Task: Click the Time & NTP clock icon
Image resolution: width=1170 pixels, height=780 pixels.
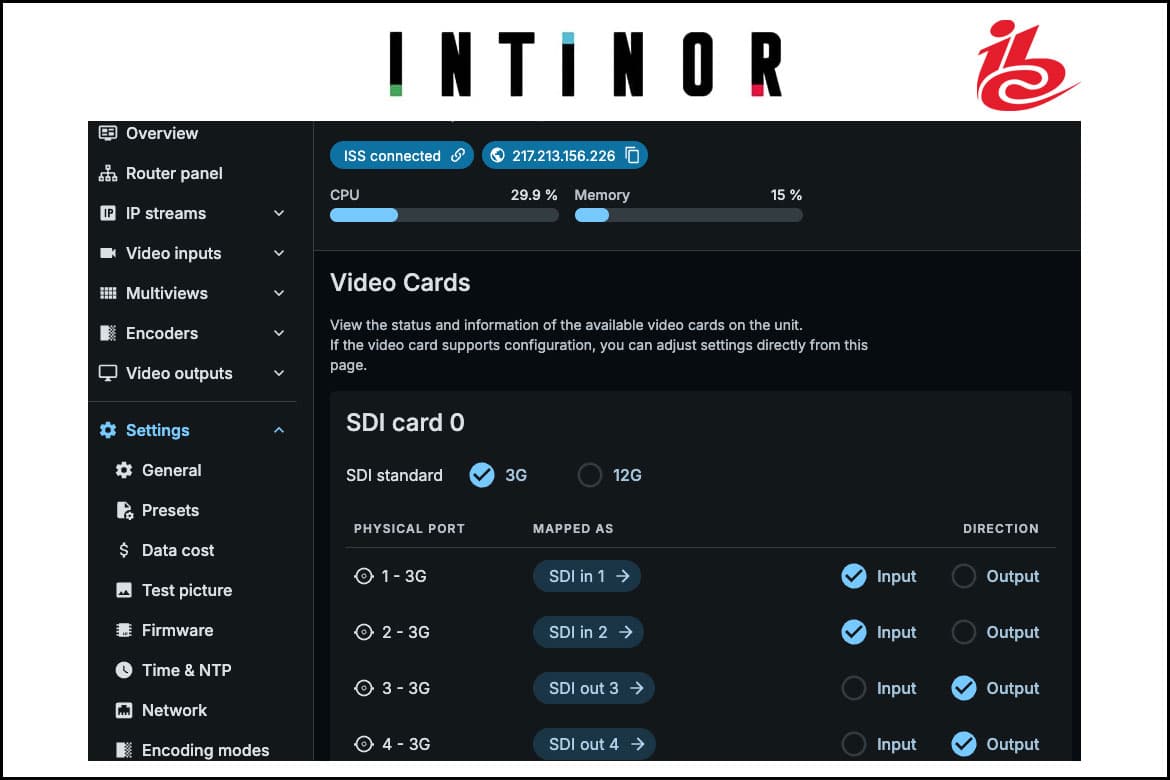Action: pos(124,670)
